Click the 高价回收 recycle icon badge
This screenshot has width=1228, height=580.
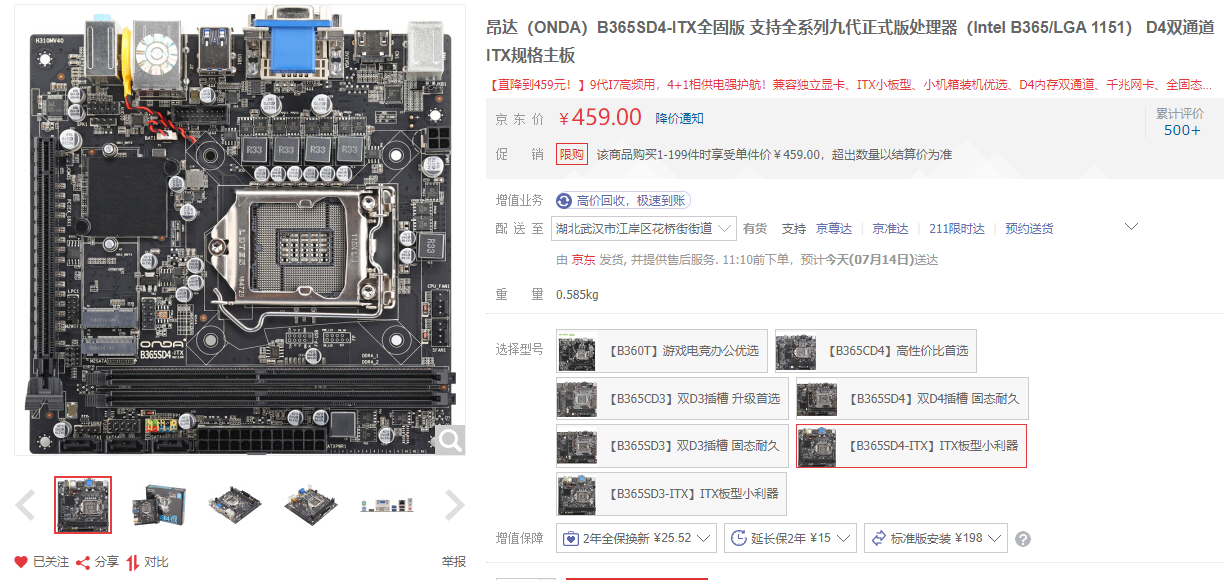[564, 201]
